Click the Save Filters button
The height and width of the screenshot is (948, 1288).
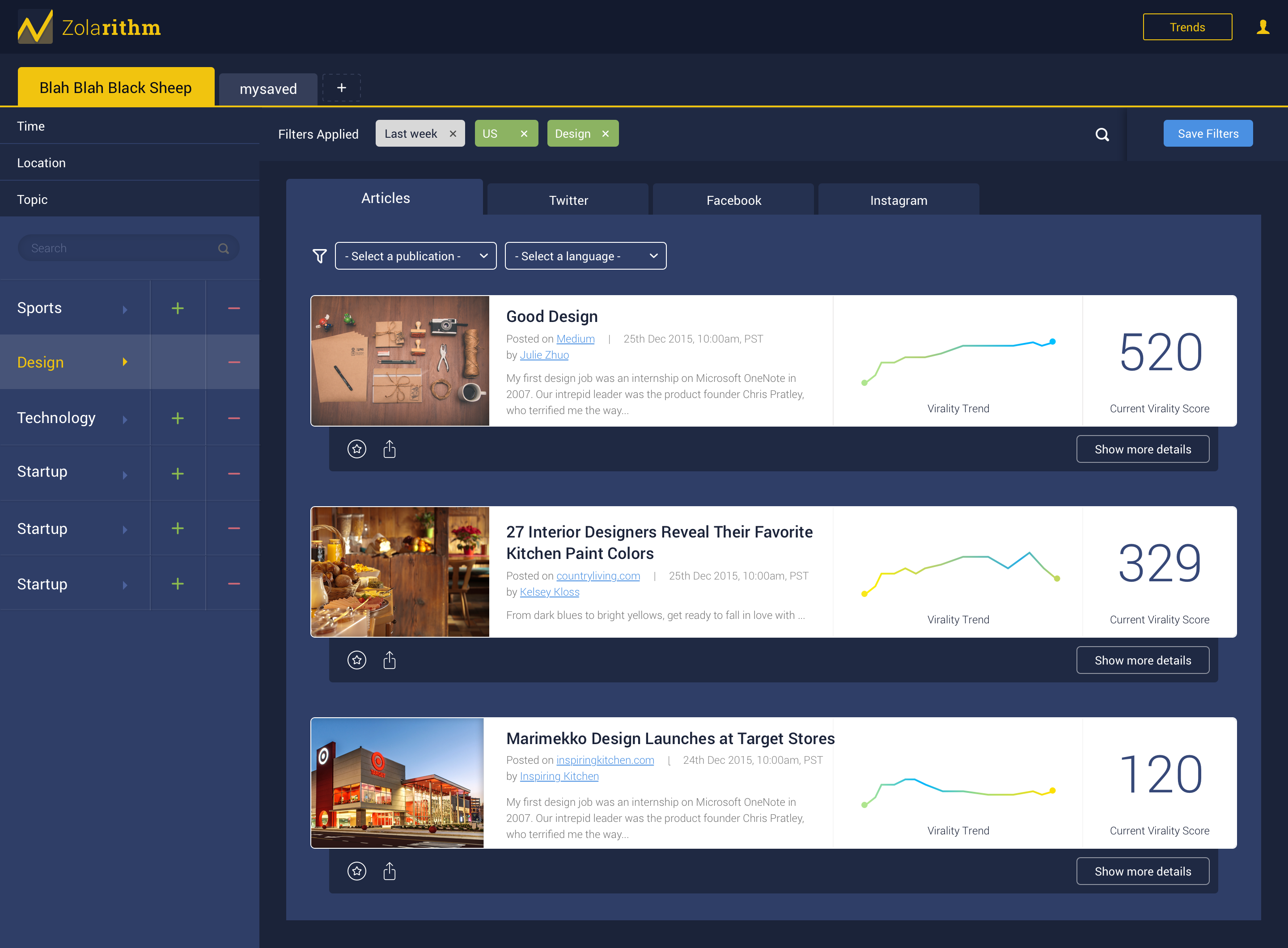coord(1207,134)
